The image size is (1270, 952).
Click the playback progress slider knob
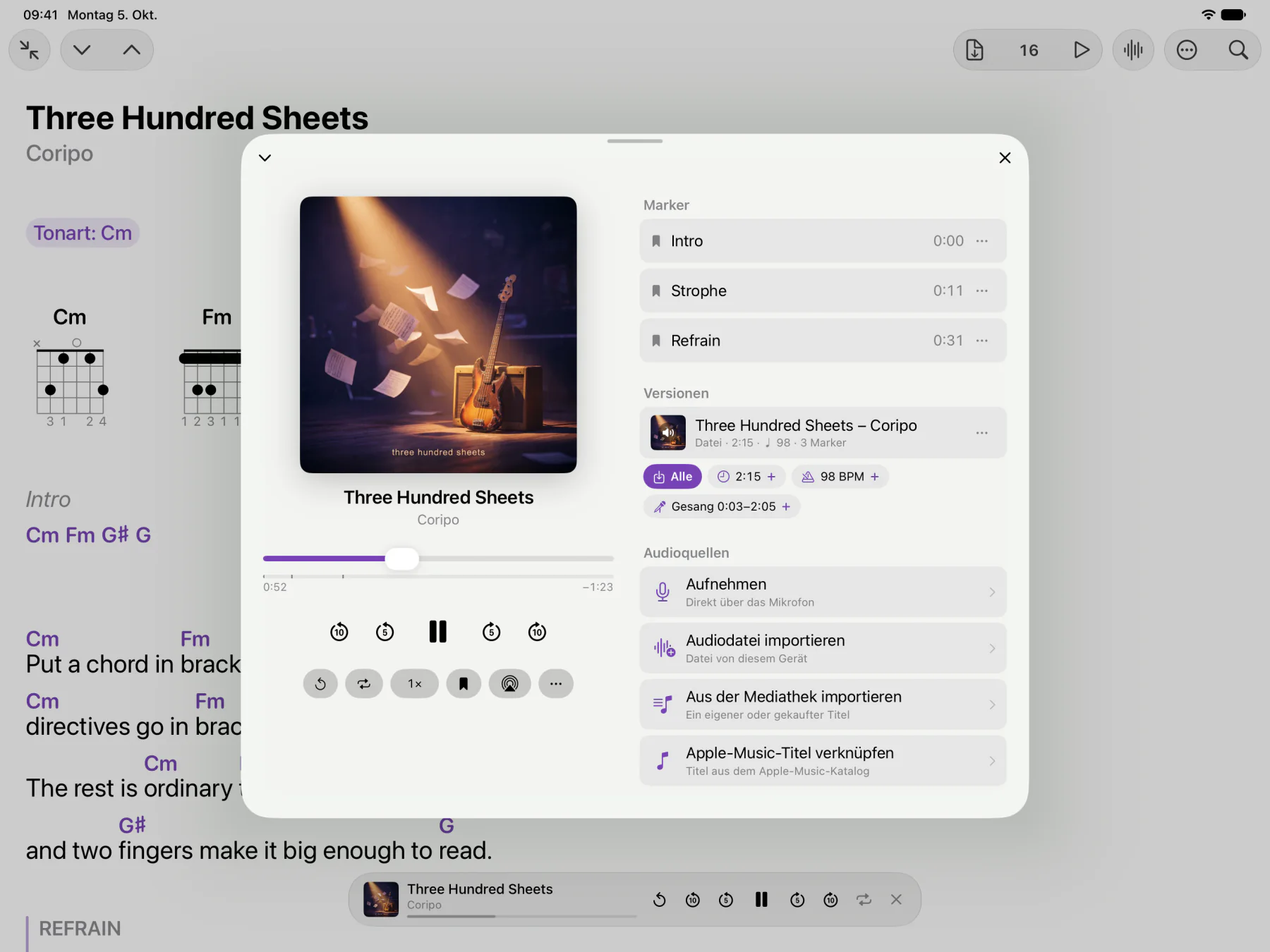[402, 559]
